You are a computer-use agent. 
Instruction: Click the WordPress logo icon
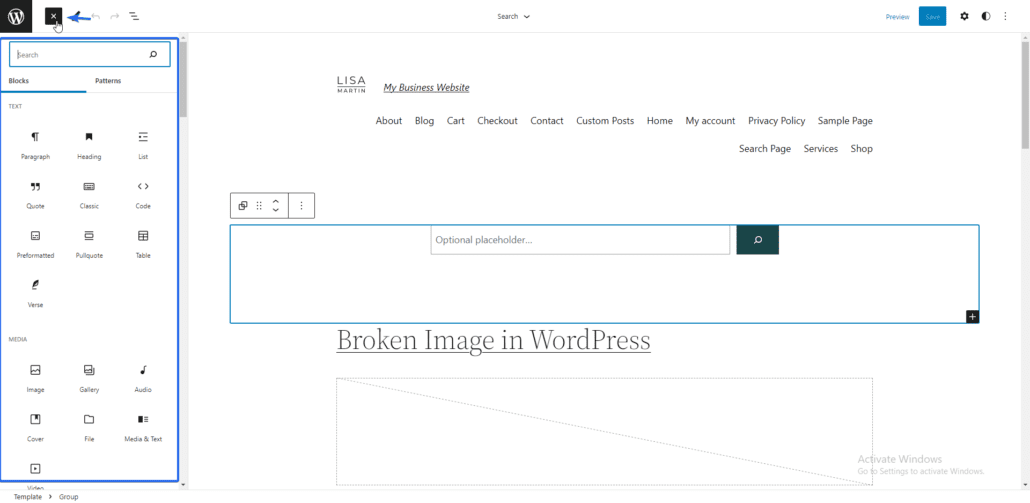pyautogui.click(x=16, y=16)
